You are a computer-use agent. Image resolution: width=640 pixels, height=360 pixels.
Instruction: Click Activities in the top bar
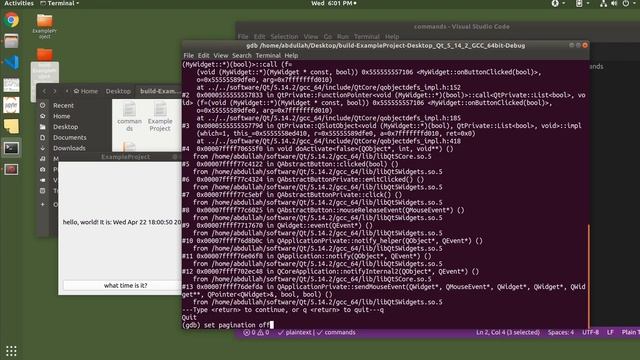19,3
